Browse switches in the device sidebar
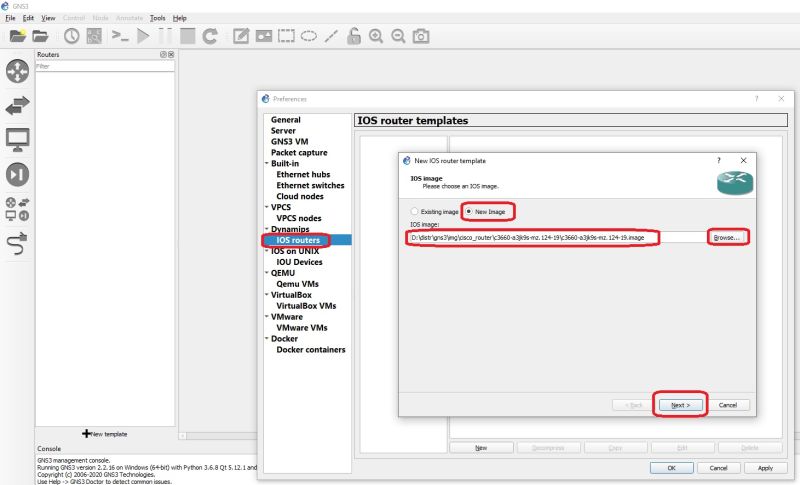Image resolution: width=800 pixels, height=485 pixels. pyautogui.click(x=17, y=106)
